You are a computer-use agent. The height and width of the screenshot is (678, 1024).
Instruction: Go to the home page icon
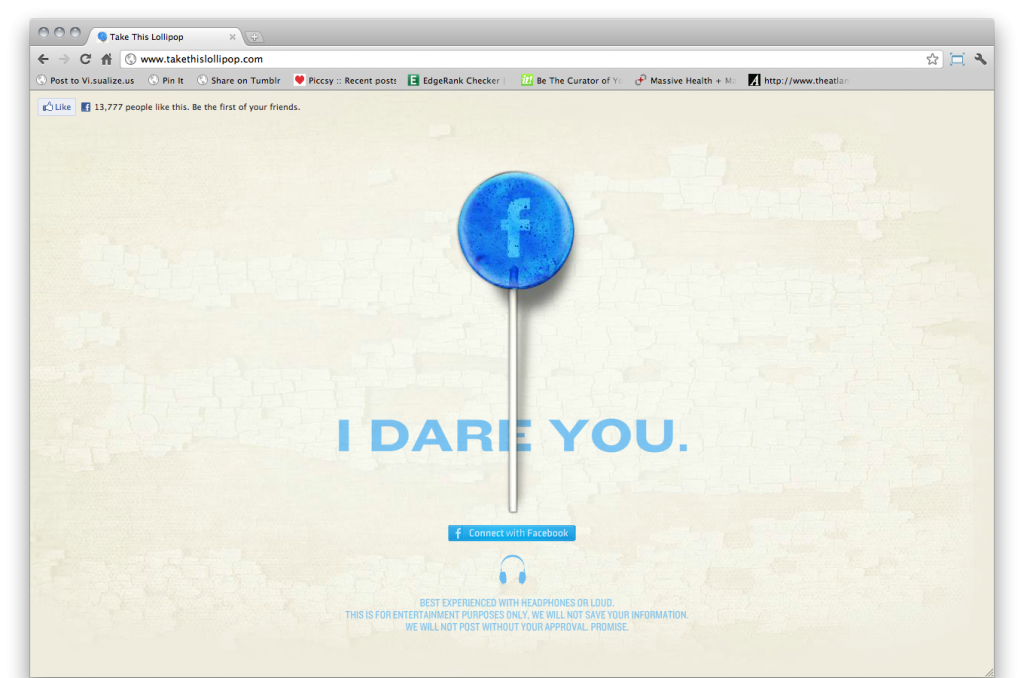click(106, 59)
